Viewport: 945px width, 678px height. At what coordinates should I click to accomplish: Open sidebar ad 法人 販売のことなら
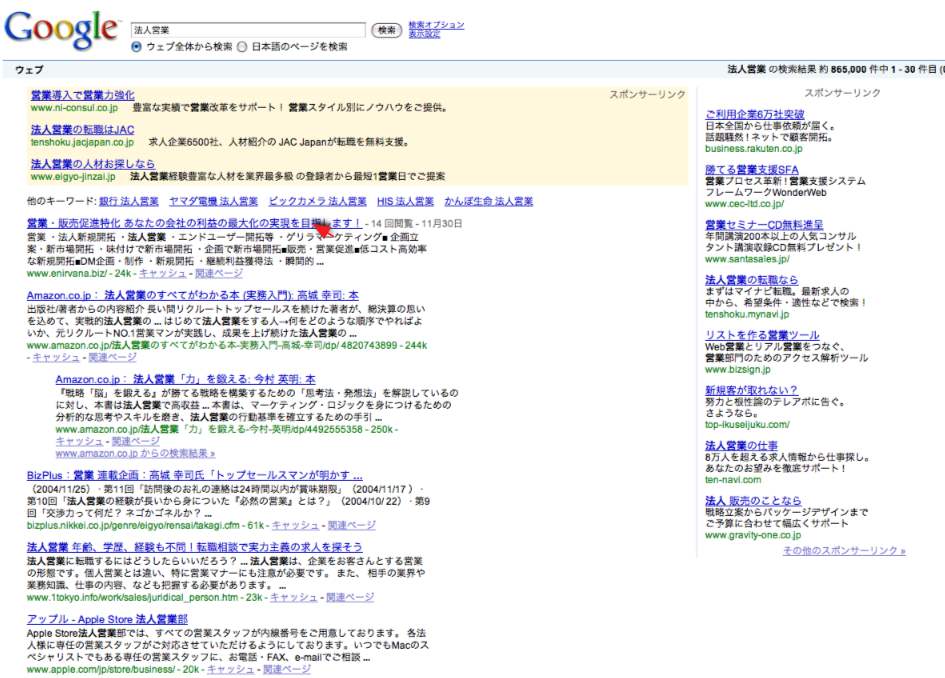coord(753,501)
